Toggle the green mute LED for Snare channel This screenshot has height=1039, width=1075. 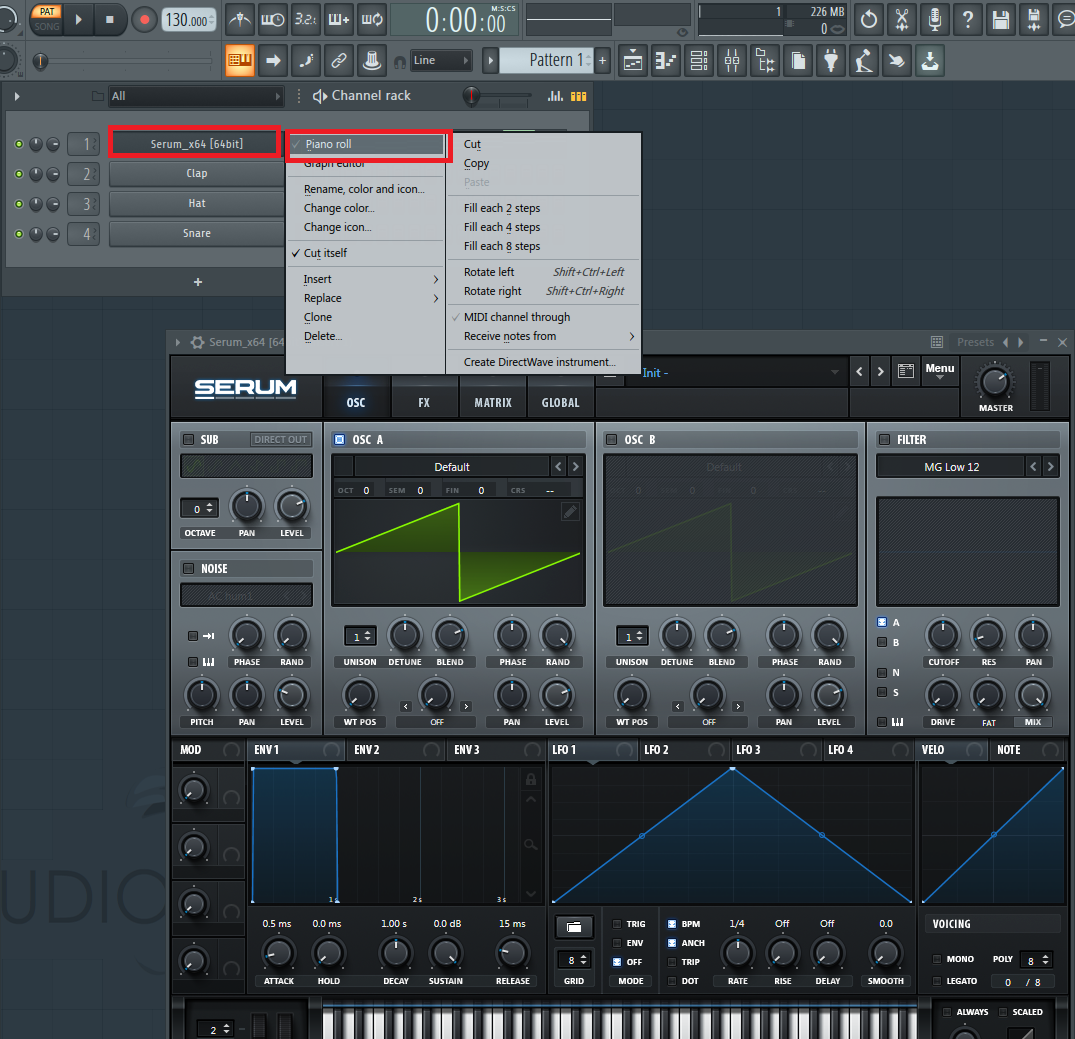pos(19,234)
